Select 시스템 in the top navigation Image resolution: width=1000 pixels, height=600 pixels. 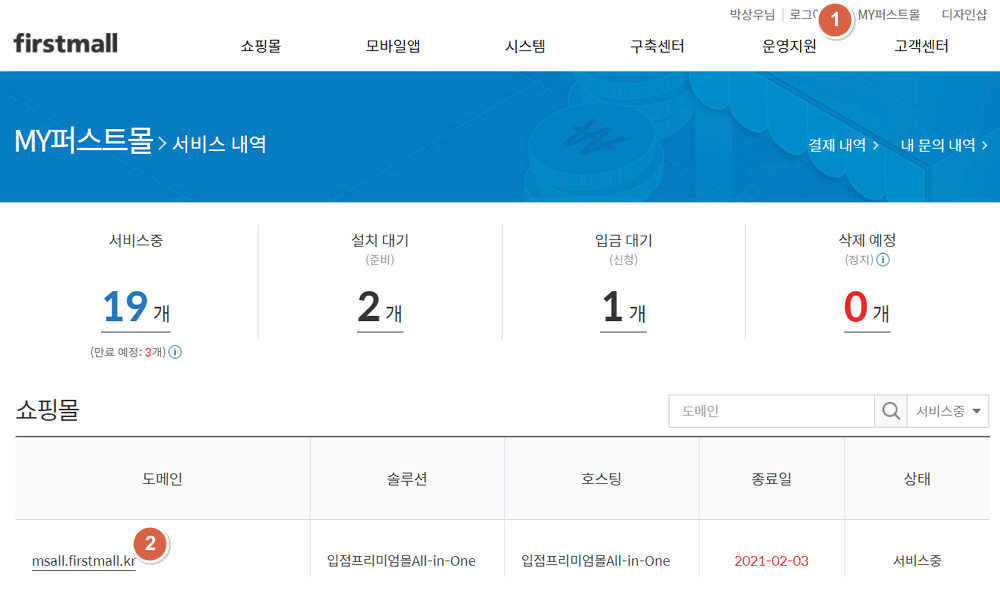[525, 46]
